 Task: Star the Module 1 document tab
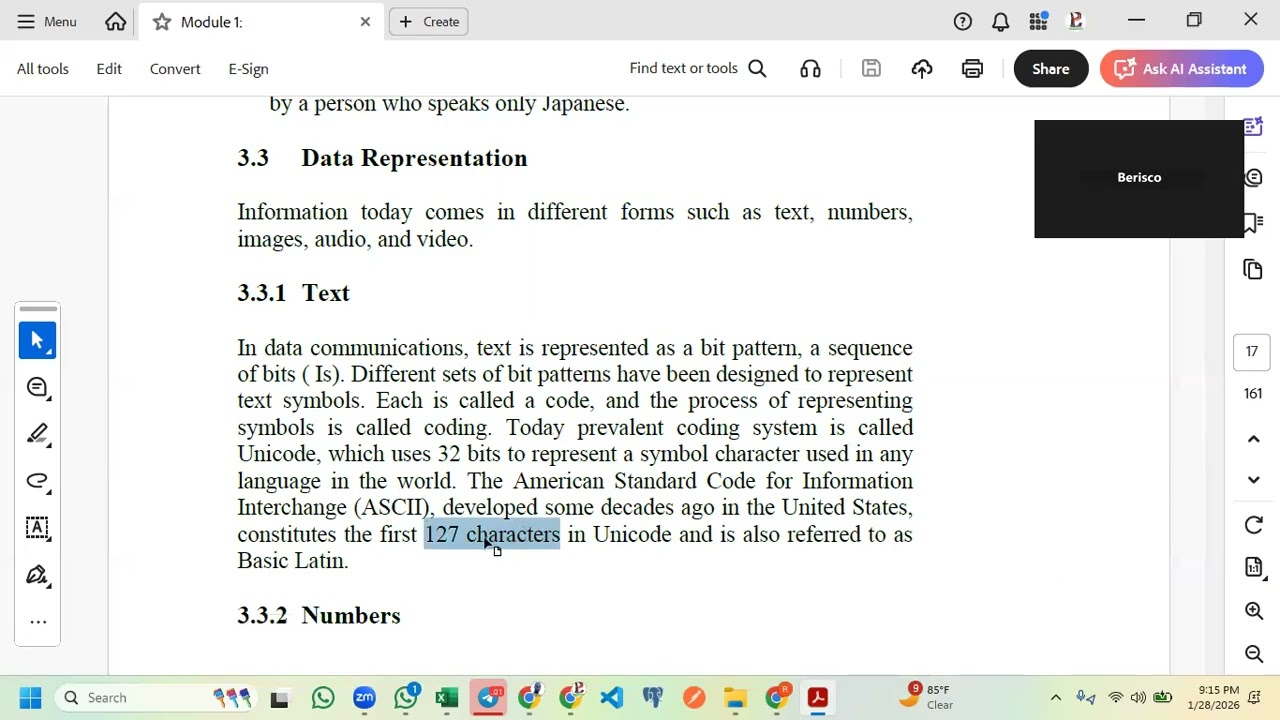click(162, 21)
